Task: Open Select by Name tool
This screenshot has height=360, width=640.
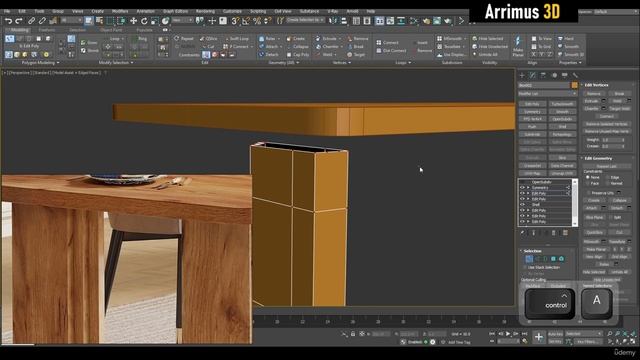Action: click(99, 20)
